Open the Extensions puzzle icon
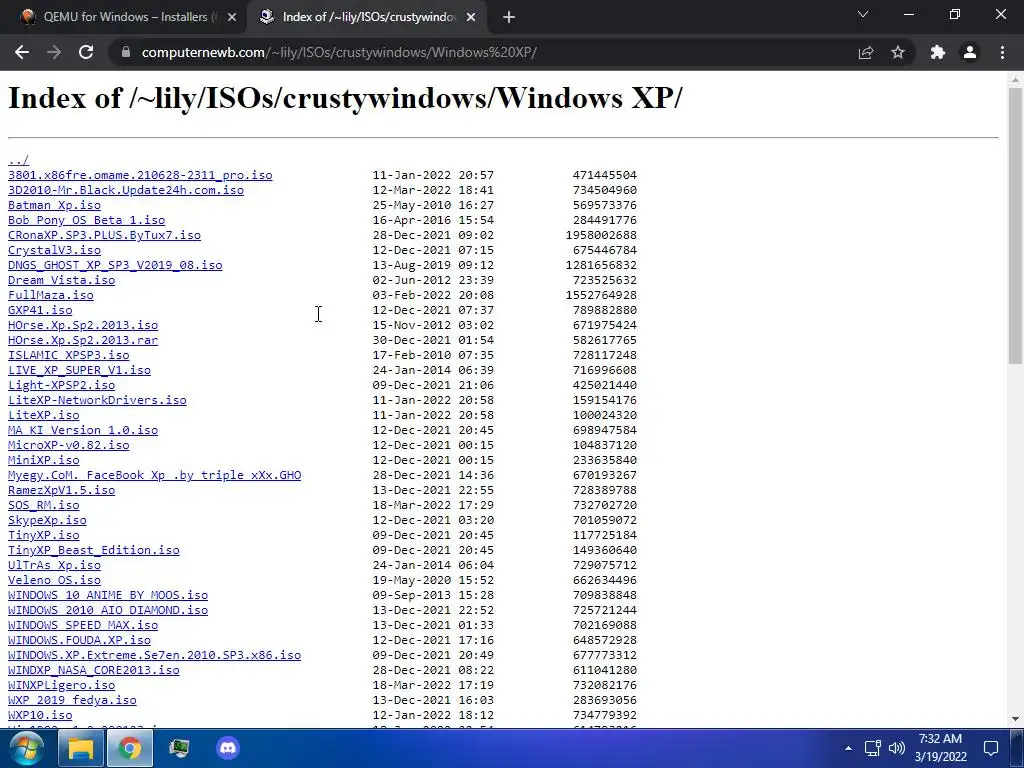Viewport: 1024px width, 768px height. [938, 52]
